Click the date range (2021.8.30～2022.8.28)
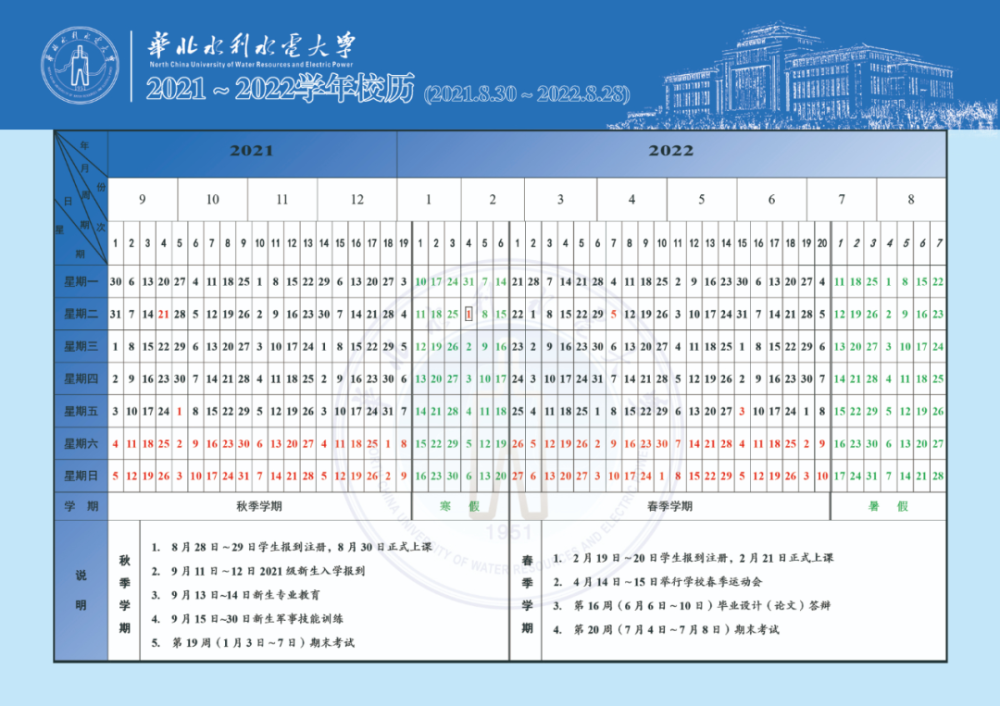This screenshot has width=1000, height=706. click(527, 94)
